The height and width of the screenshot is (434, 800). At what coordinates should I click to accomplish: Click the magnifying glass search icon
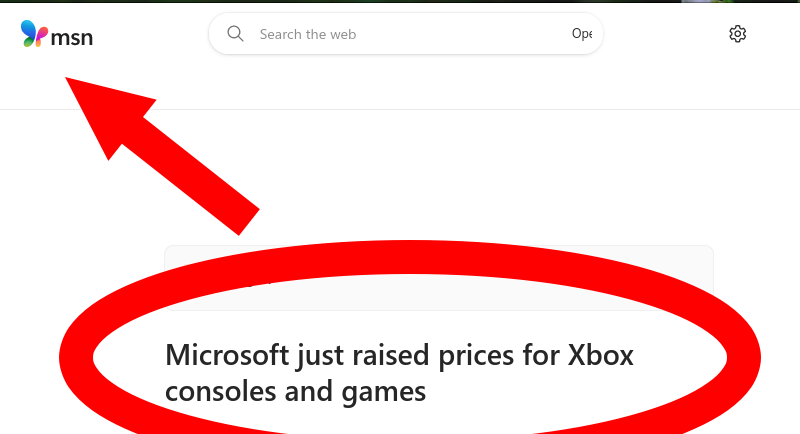click(235, 34)
